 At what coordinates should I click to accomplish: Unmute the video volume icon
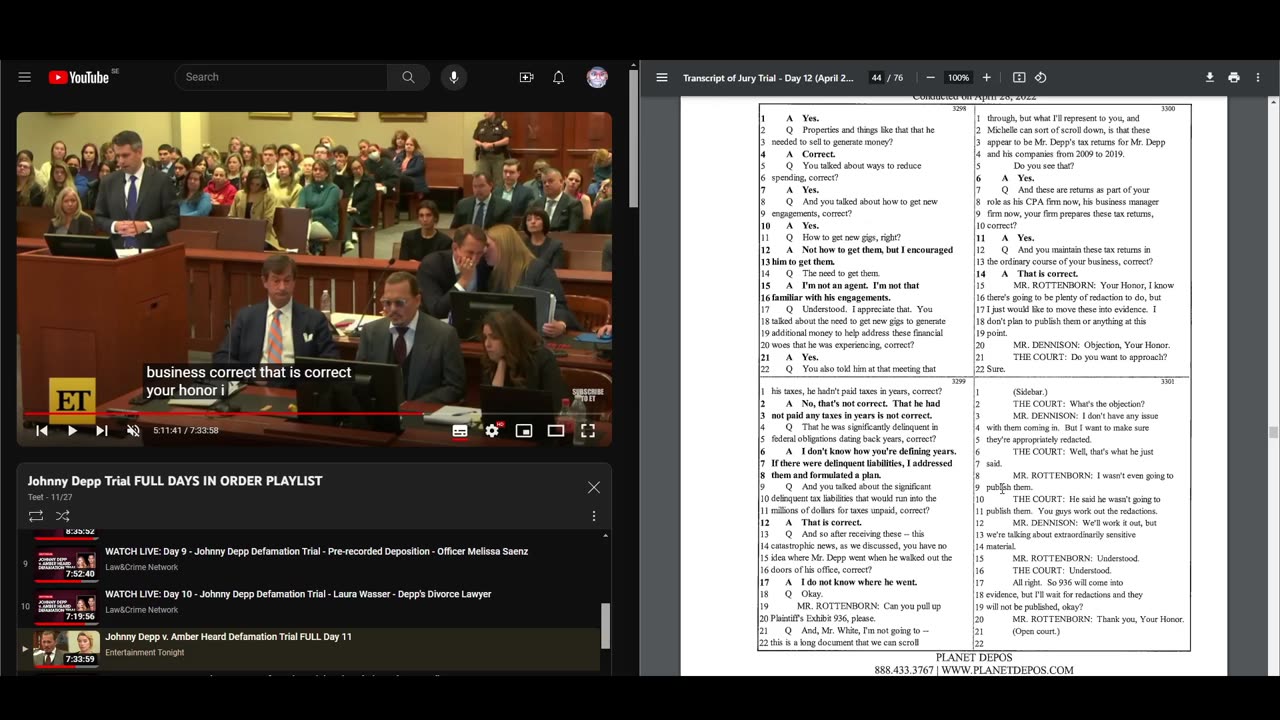click(x=133, y=430)
